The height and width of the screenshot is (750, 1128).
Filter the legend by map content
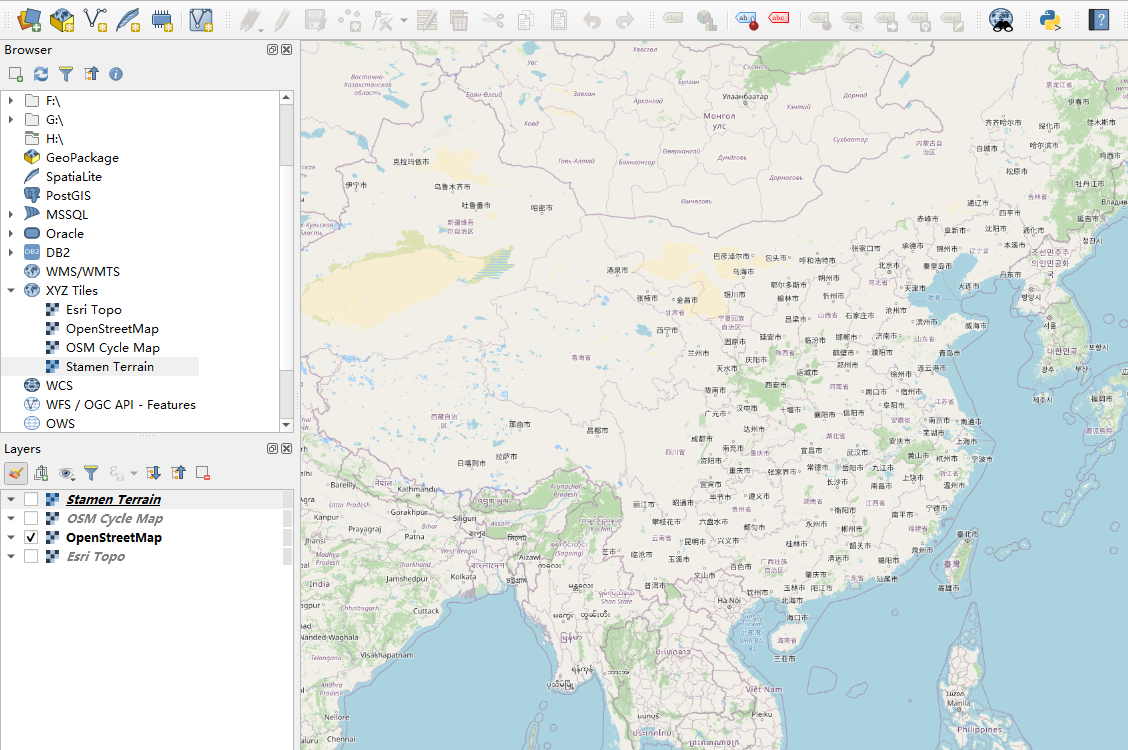point(91,472)
